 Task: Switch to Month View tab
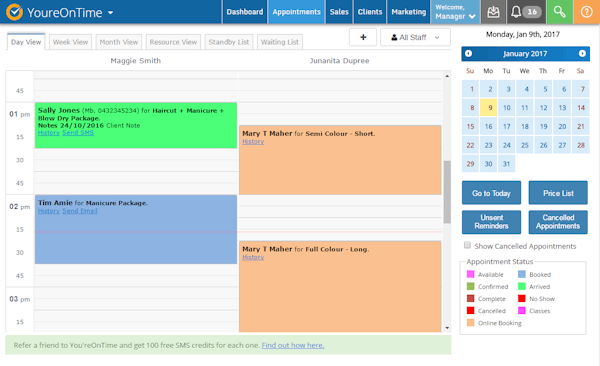[x=119, y=42]
